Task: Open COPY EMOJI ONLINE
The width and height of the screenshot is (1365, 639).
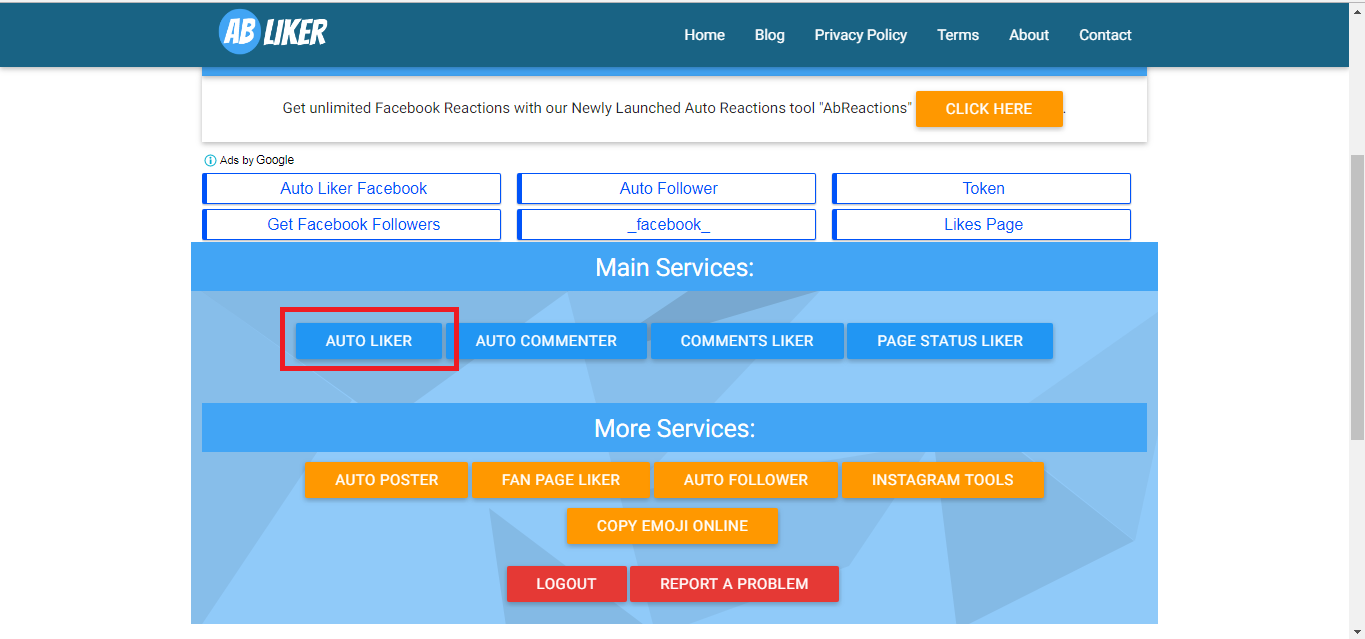Action: pyautogui.click(x=672, y=526)
